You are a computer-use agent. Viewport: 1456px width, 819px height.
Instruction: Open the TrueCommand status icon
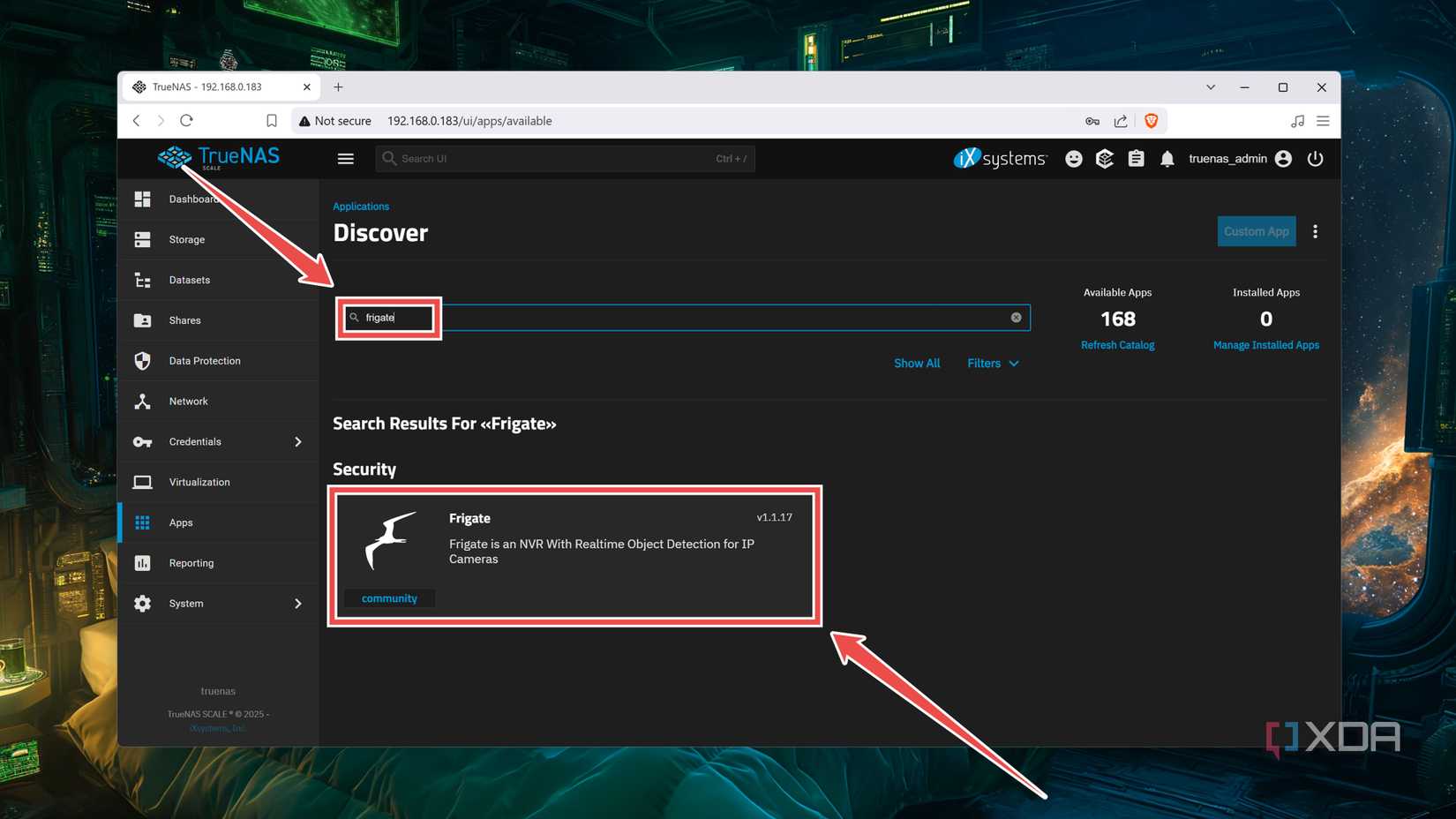point(1105,159)
